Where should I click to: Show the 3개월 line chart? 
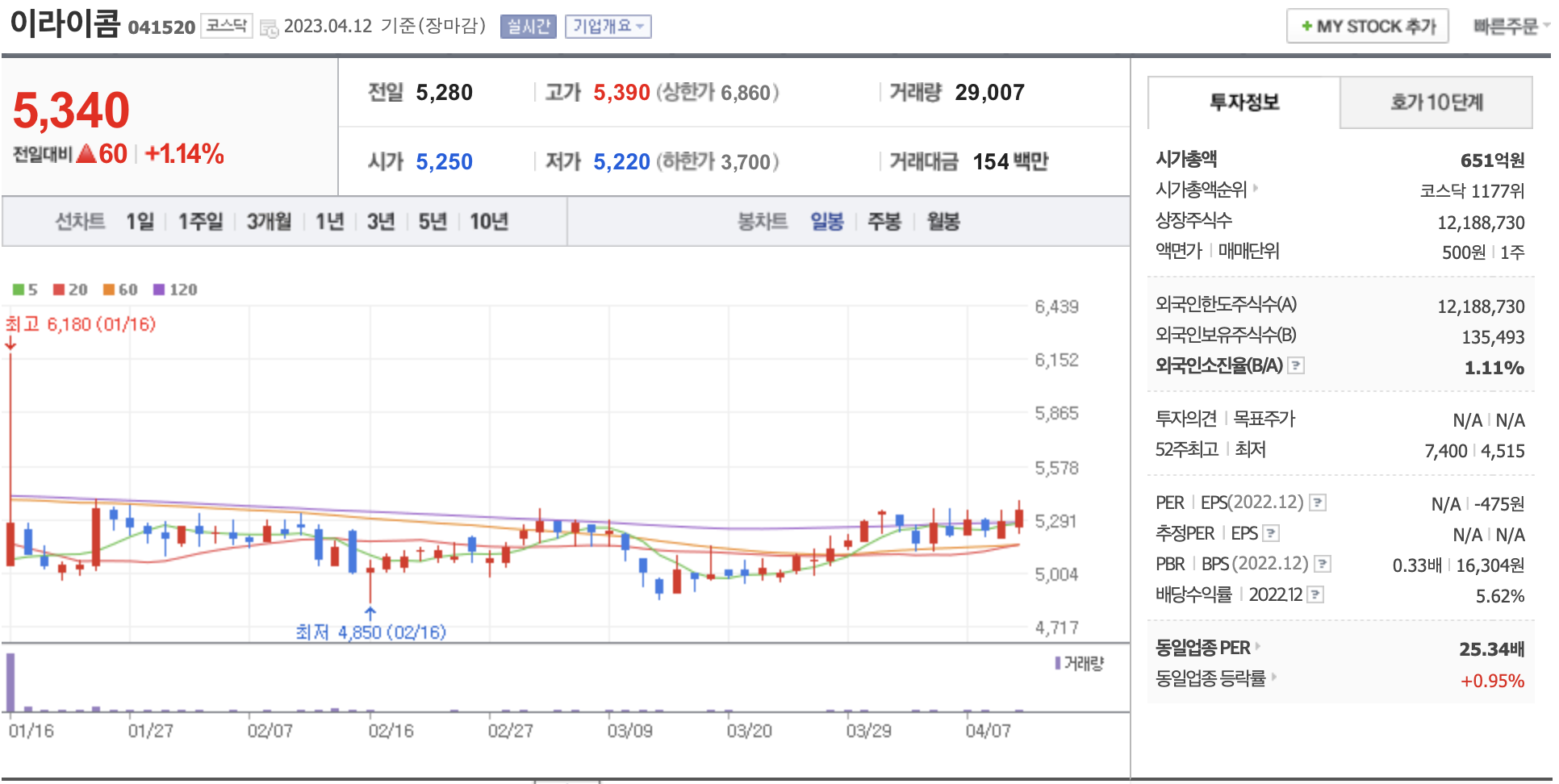pyautogui.click(x=269, y=222)
